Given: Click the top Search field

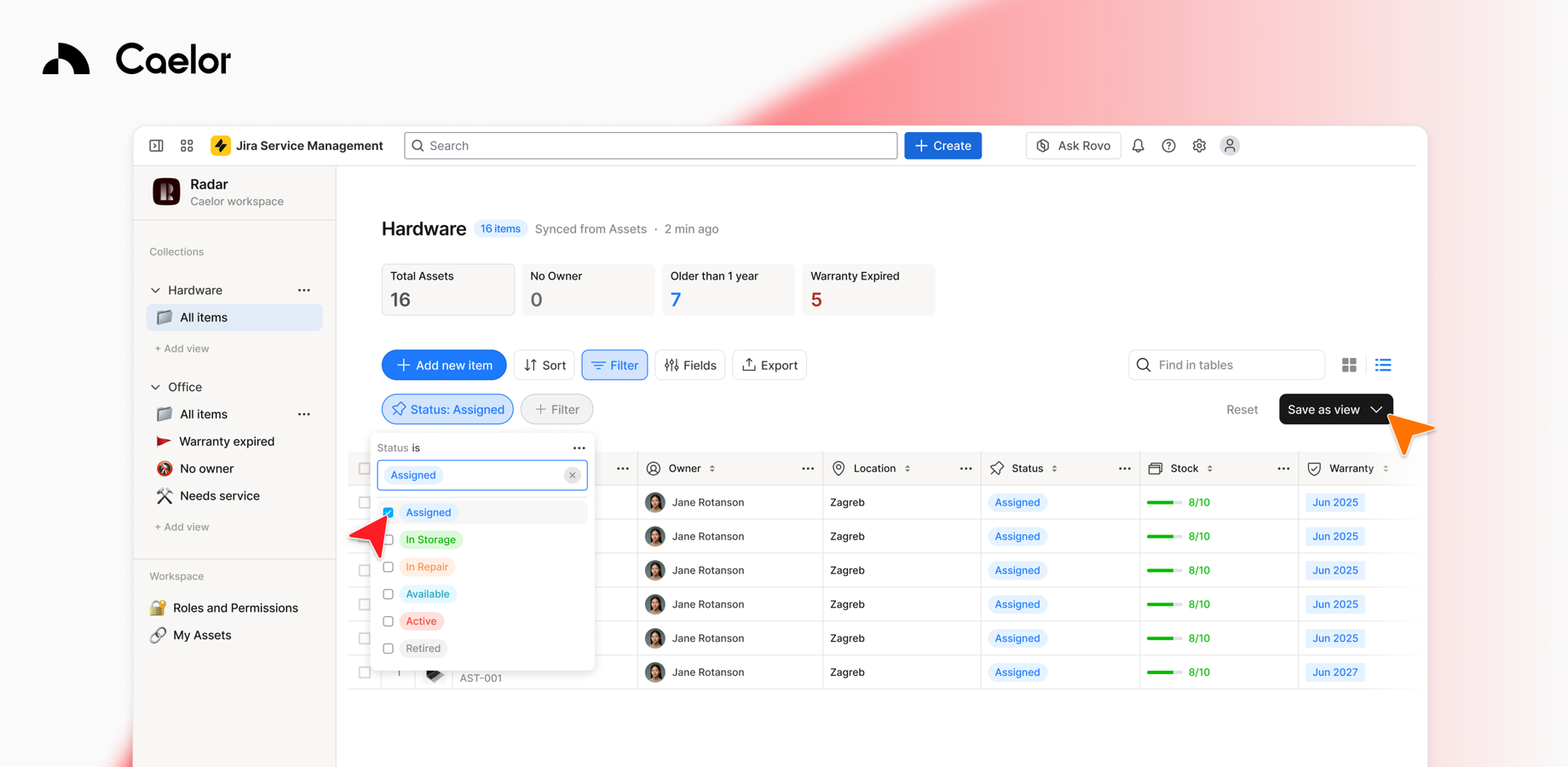Looking at the screenshot, I should pyautogui.click(x=651, y=146).
